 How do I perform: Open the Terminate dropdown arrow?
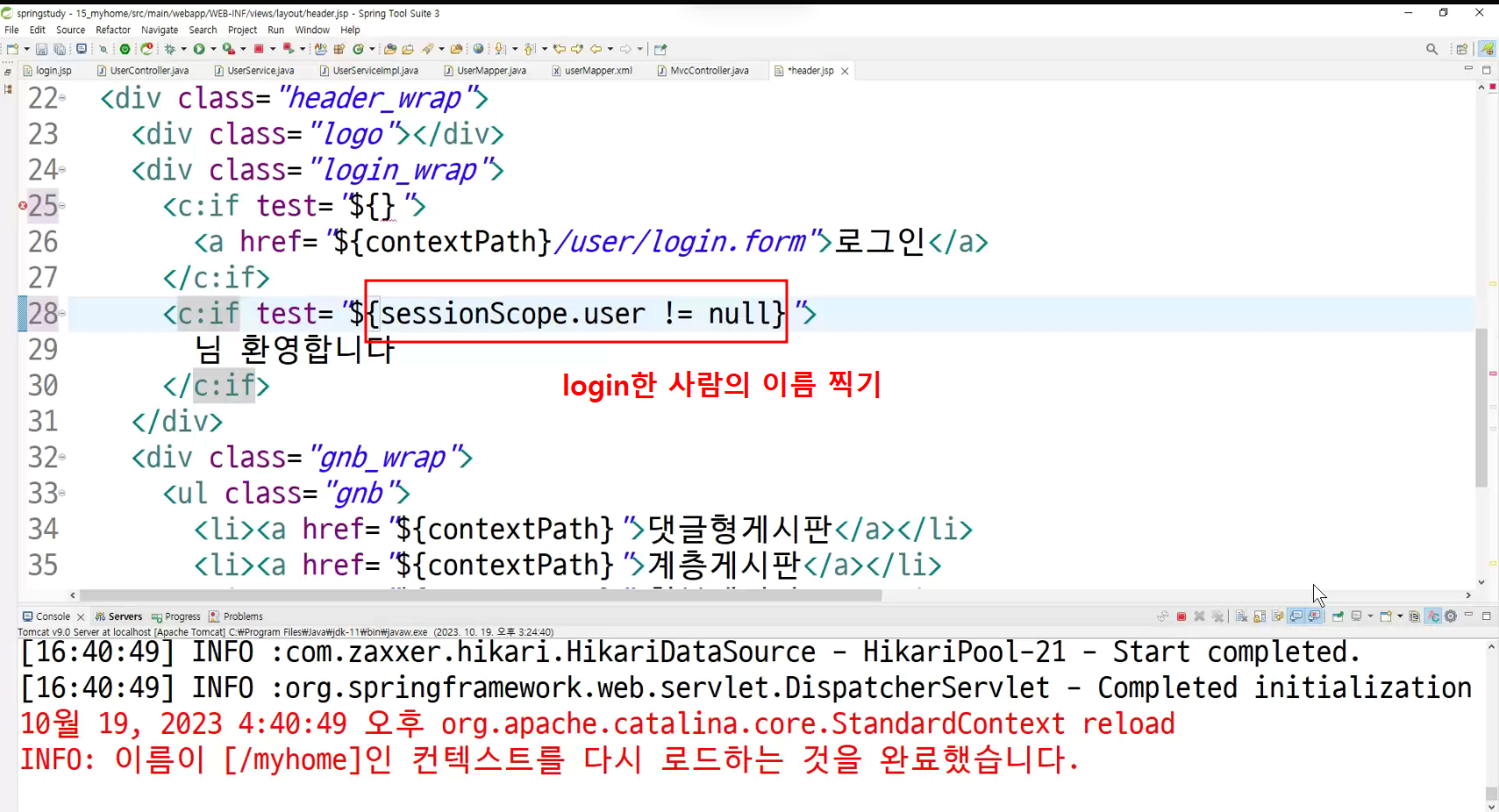tap(273, 49)
